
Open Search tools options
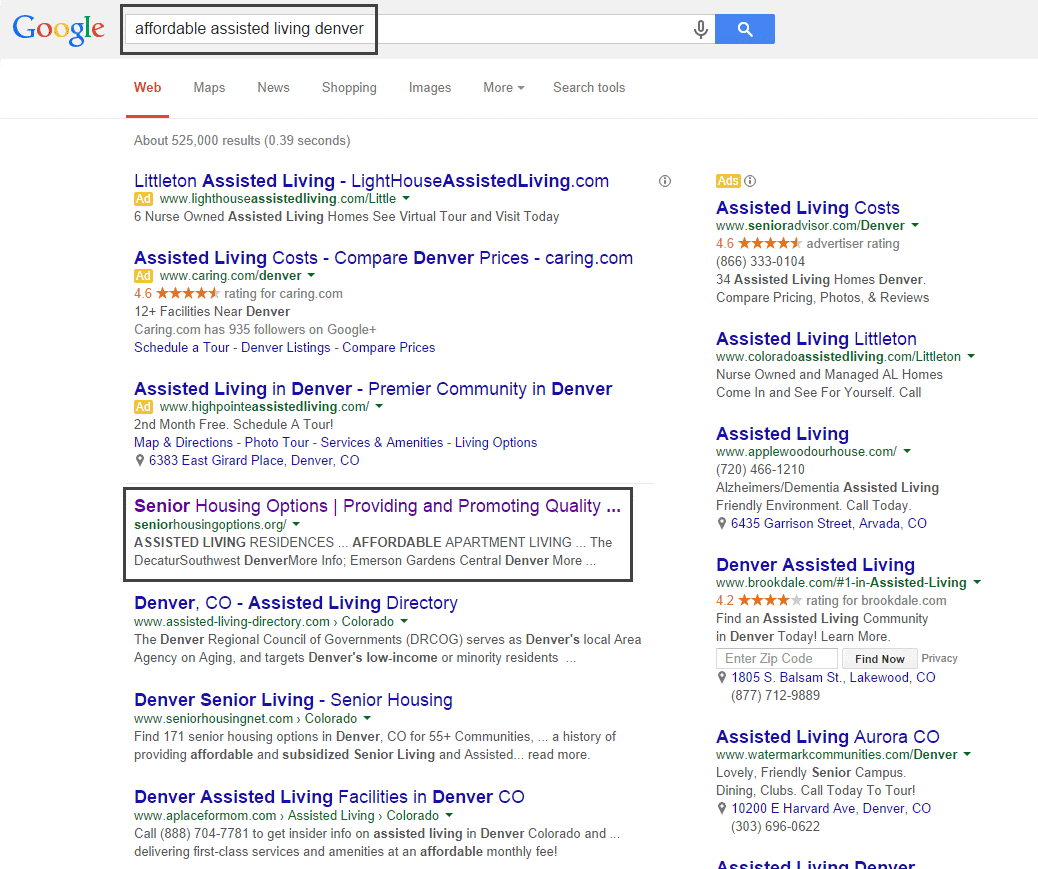coord(589,87)
